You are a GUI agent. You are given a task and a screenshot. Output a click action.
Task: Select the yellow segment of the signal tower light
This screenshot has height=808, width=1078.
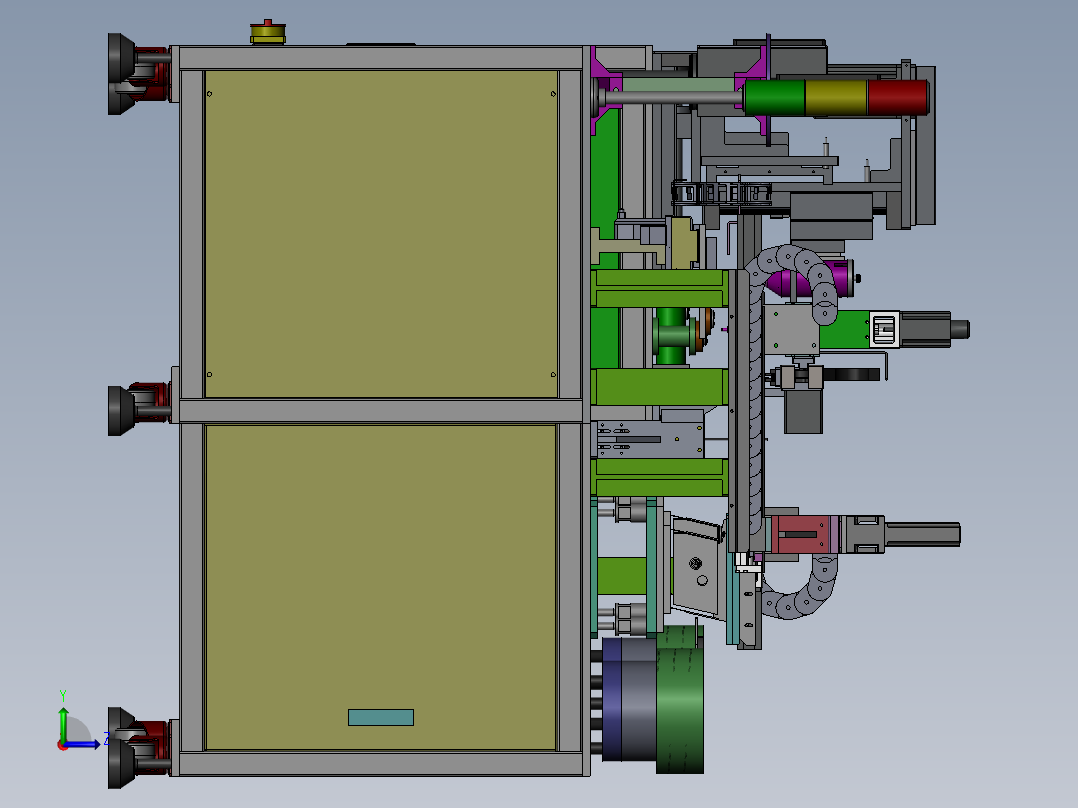click(x=836, y=97)
